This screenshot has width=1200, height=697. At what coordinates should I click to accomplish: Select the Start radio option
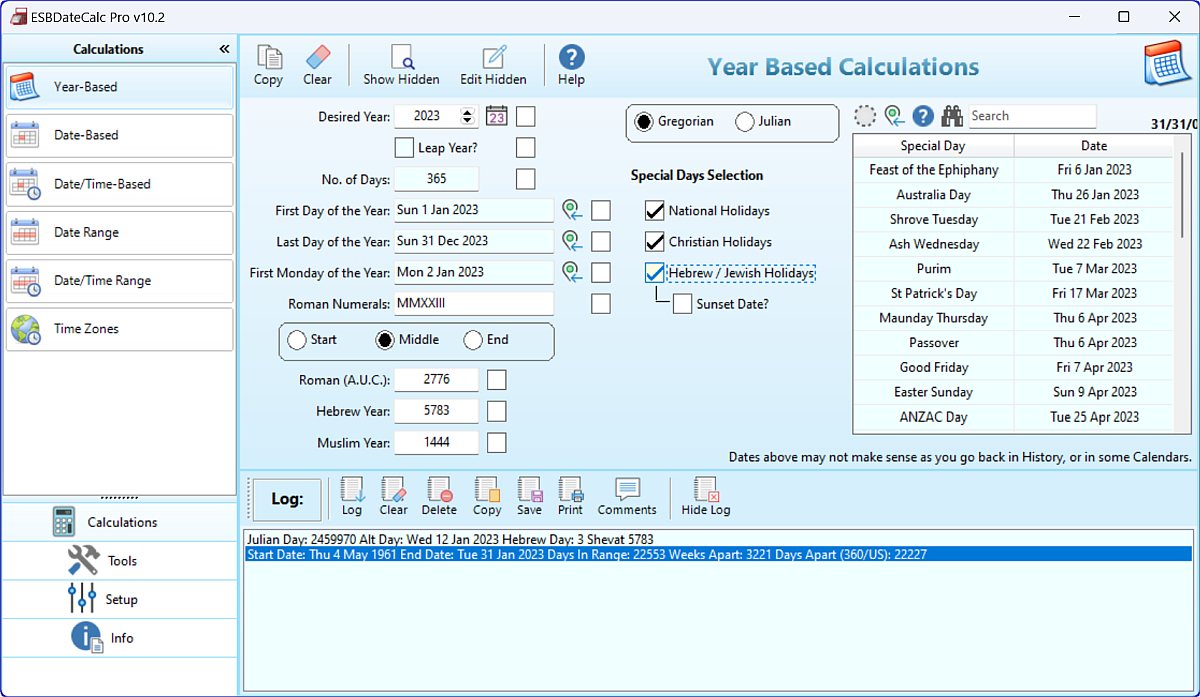(x=297, y=340)
